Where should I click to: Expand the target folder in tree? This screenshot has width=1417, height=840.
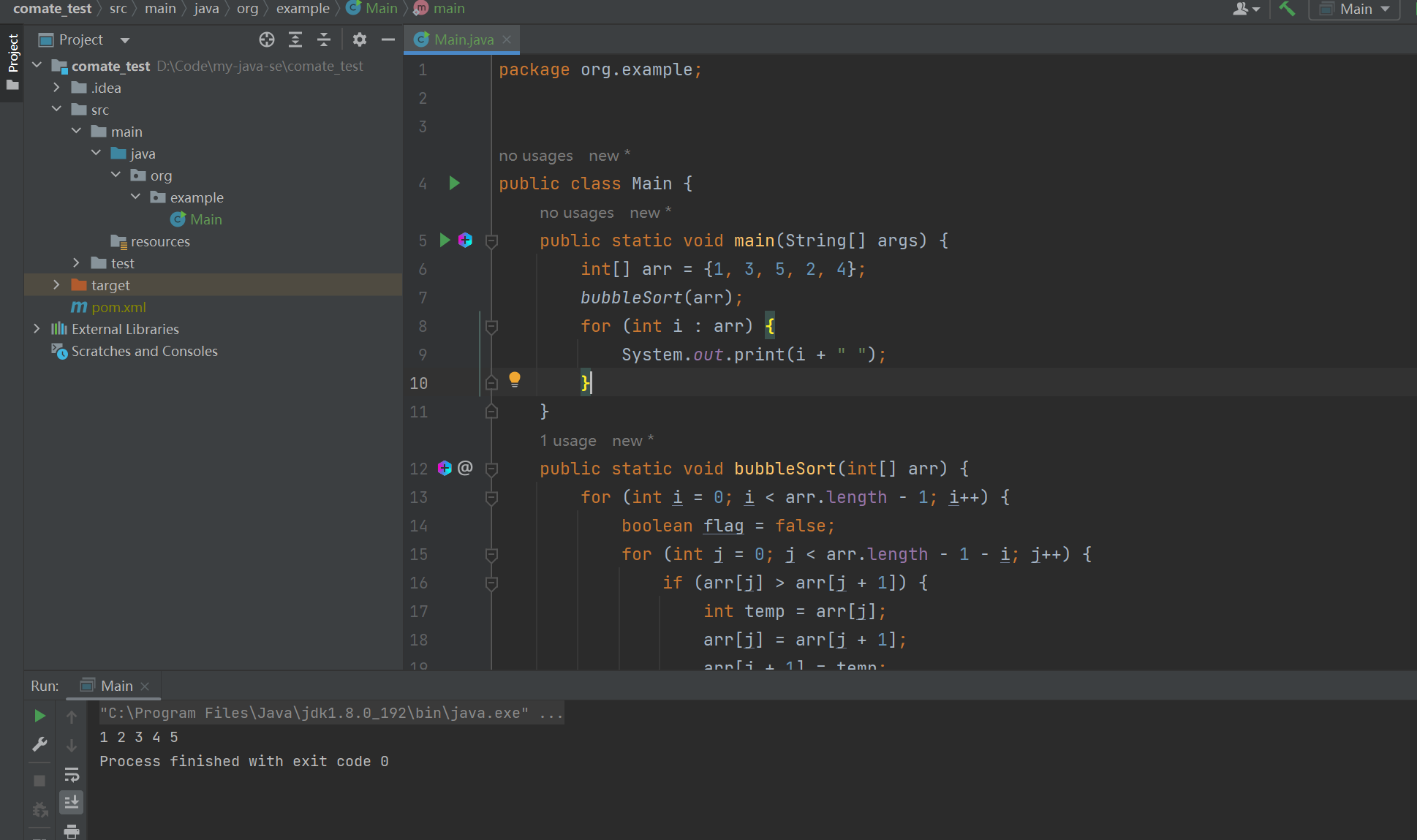point(56,285)
